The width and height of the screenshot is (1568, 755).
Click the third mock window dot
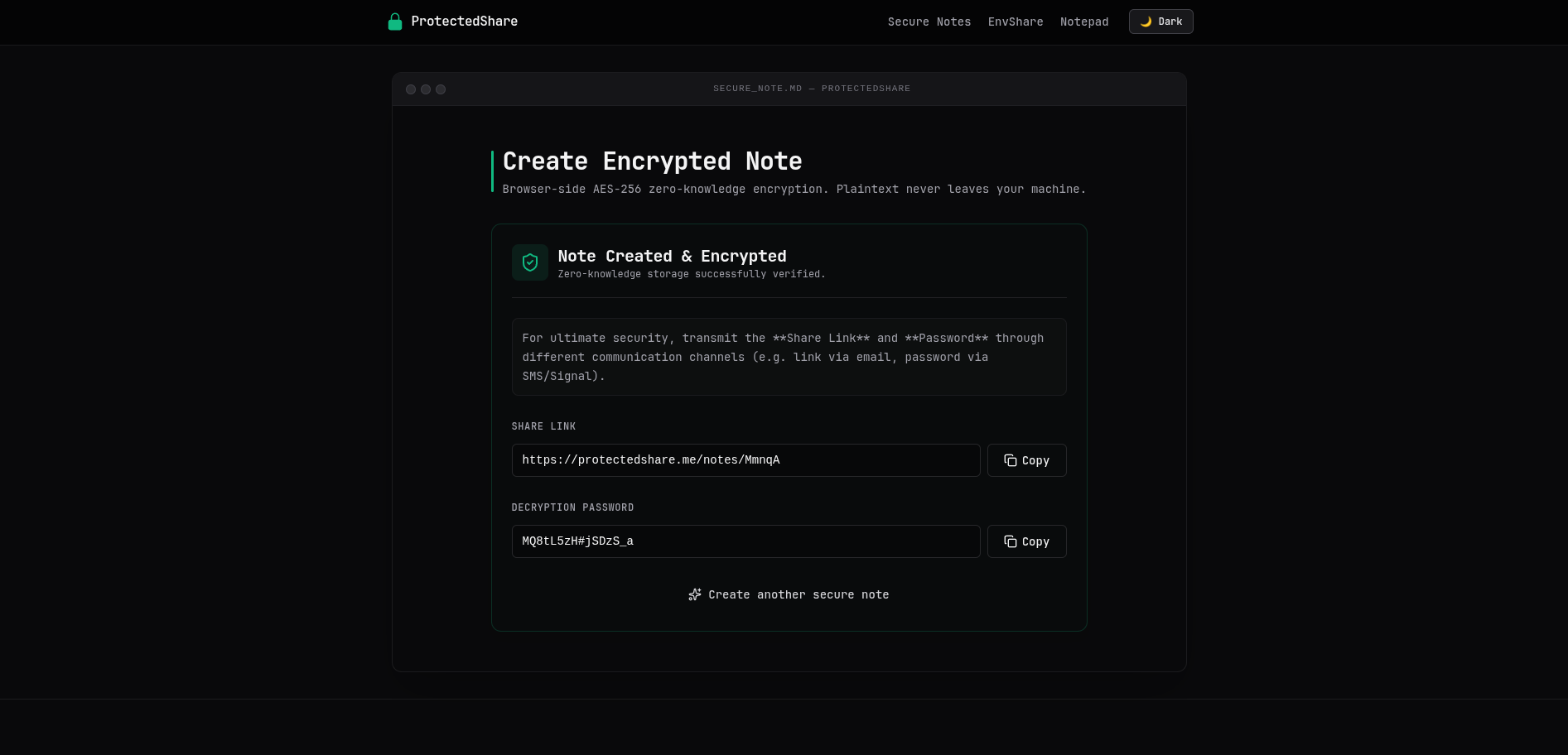click(x=441, y=89)
